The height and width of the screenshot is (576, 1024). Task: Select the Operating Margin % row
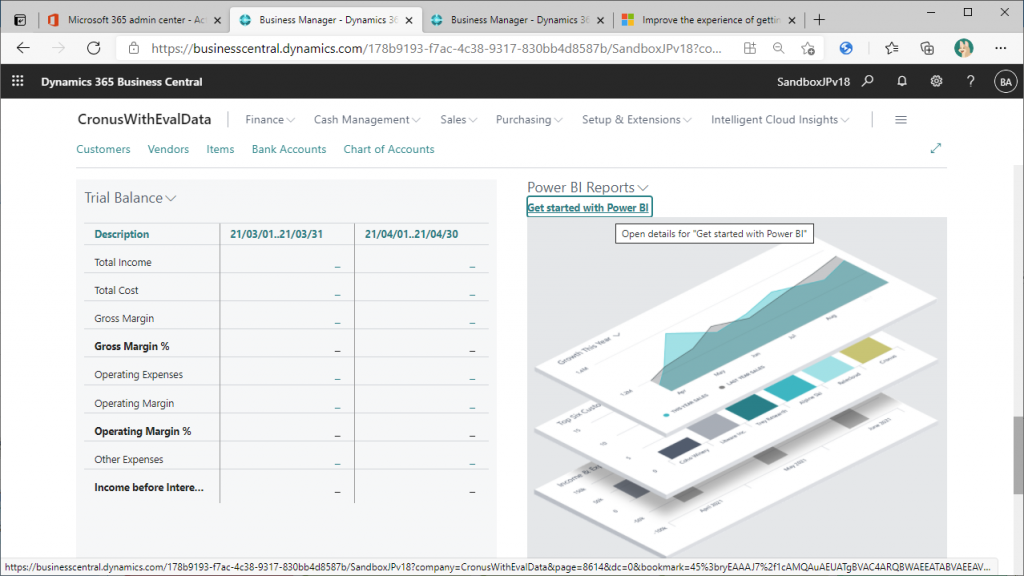tap(286, 431)
